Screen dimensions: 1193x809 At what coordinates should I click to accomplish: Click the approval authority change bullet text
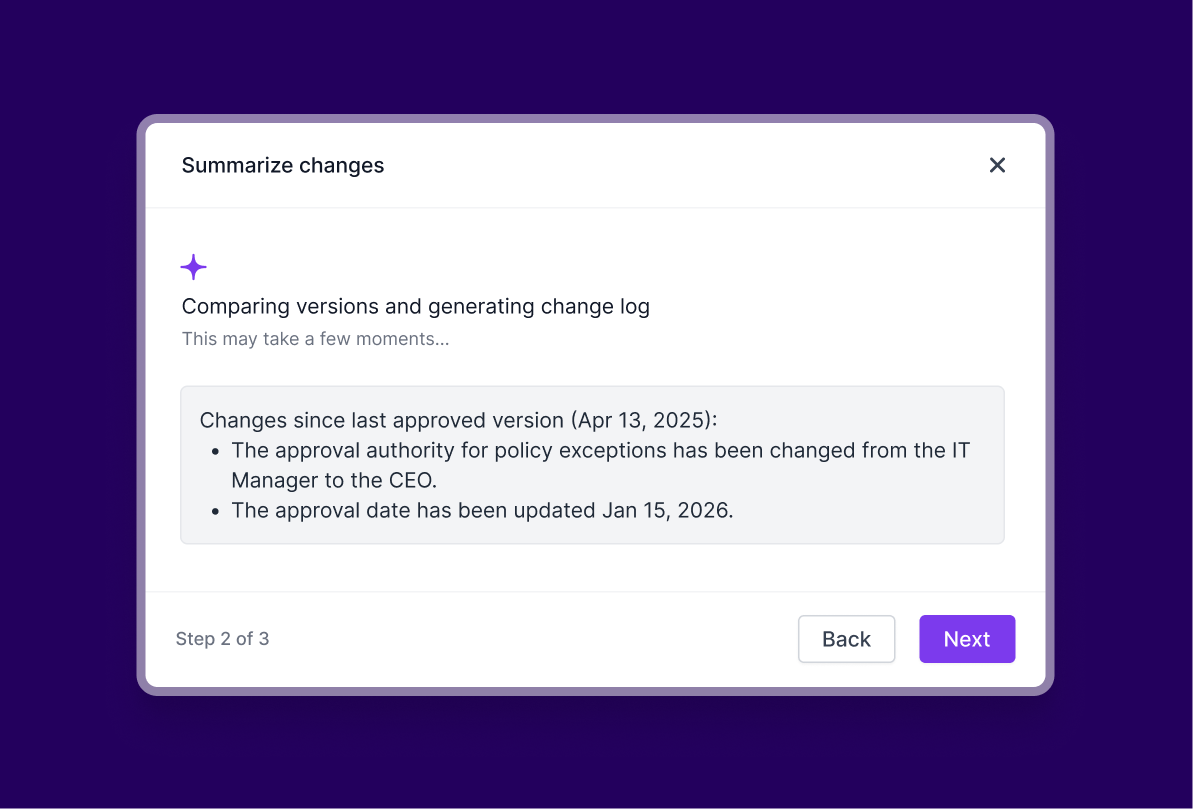[x=600, y=465]
